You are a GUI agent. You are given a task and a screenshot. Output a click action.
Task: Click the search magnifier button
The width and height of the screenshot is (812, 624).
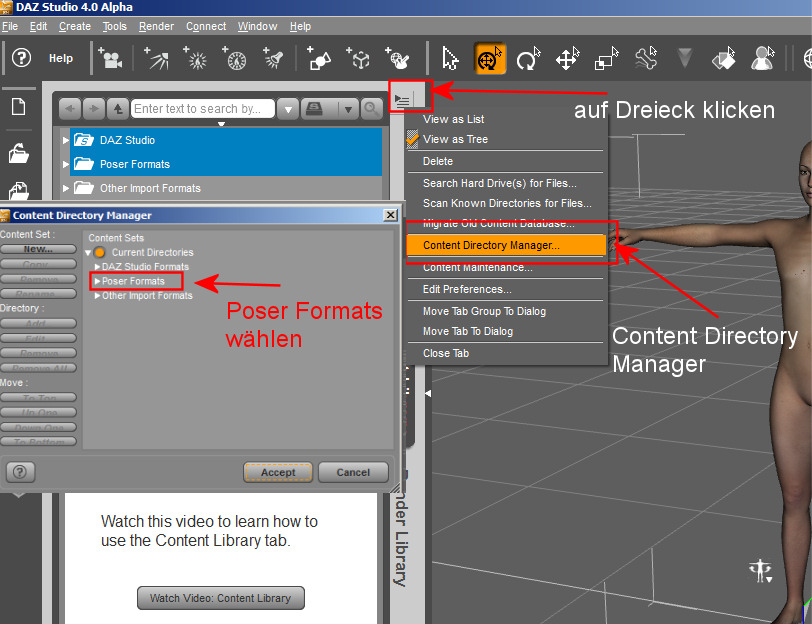371,109
